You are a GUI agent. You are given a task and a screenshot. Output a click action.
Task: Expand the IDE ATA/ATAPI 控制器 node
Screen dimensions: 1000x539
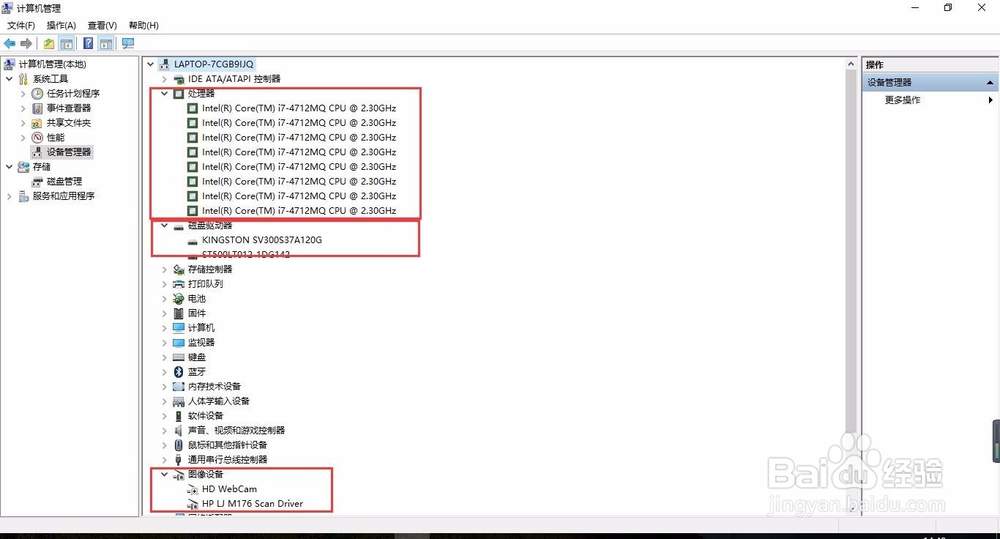[165, 79]
